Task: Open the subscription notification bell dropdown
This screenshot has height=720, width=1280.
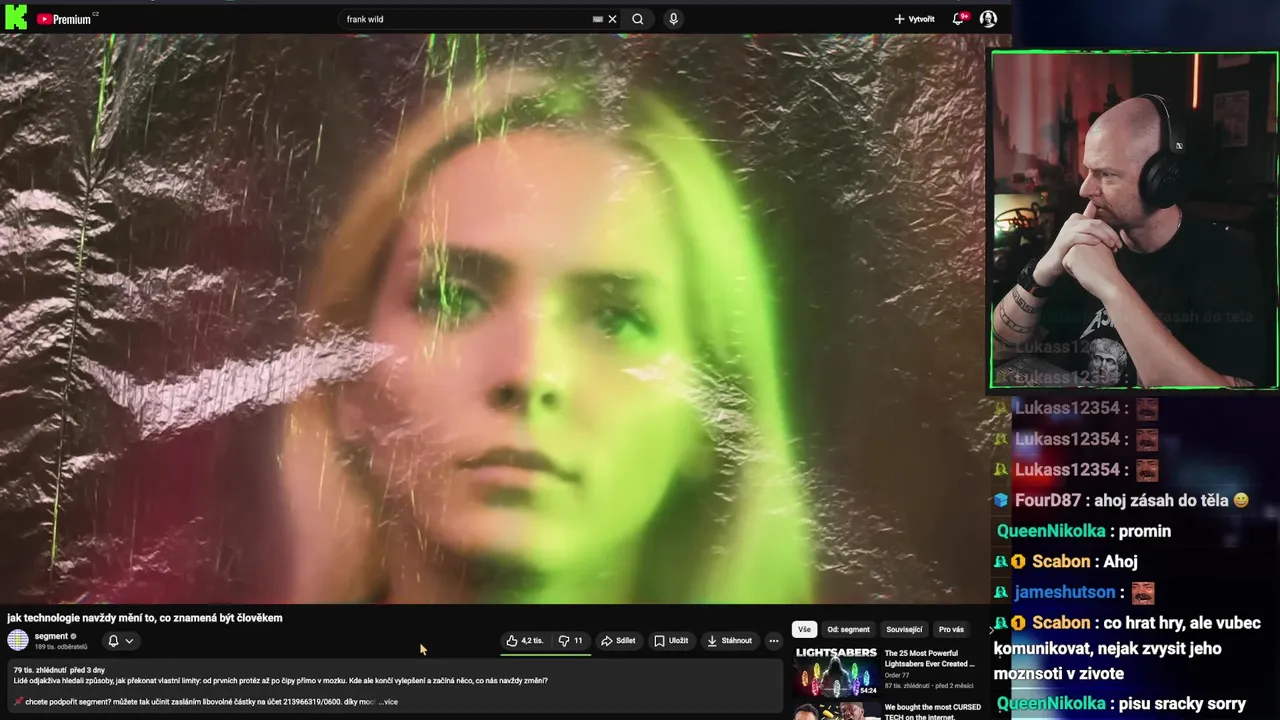Action: [x=120, y=641]
